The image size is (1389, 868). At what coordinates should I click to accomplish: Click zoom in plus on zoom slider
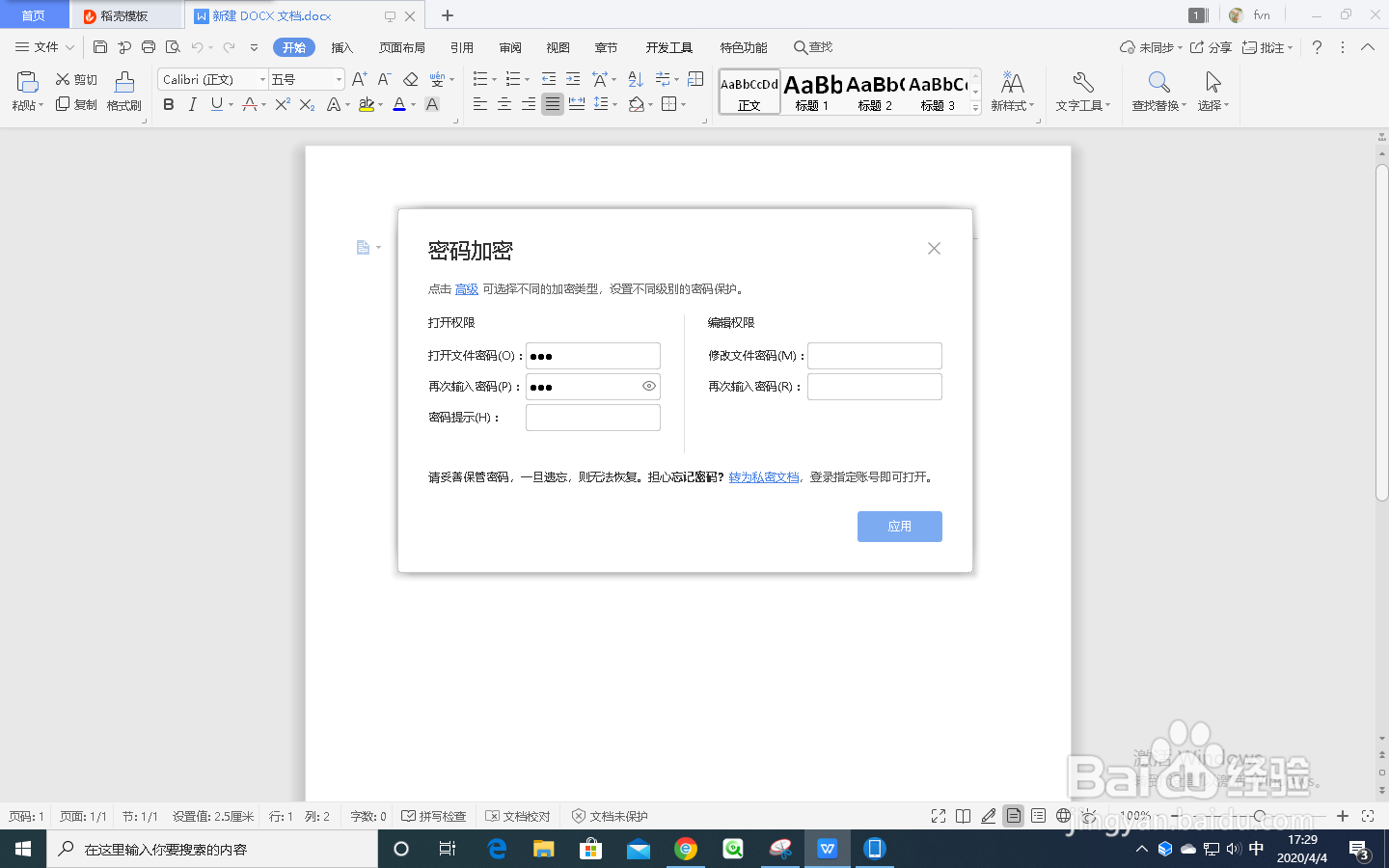click(1342, 816)
